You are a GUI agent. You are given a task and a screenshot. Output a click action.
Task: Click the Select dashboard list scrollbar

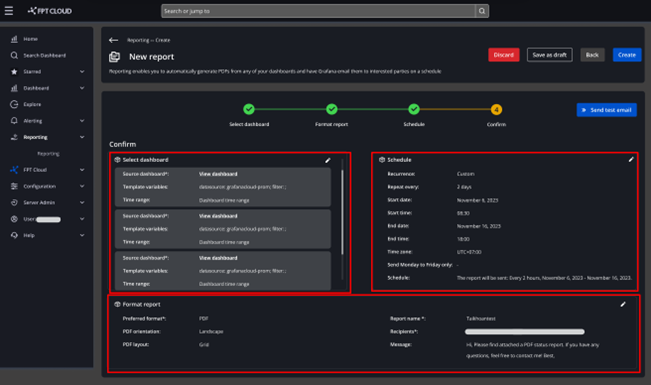click(342, 212)
